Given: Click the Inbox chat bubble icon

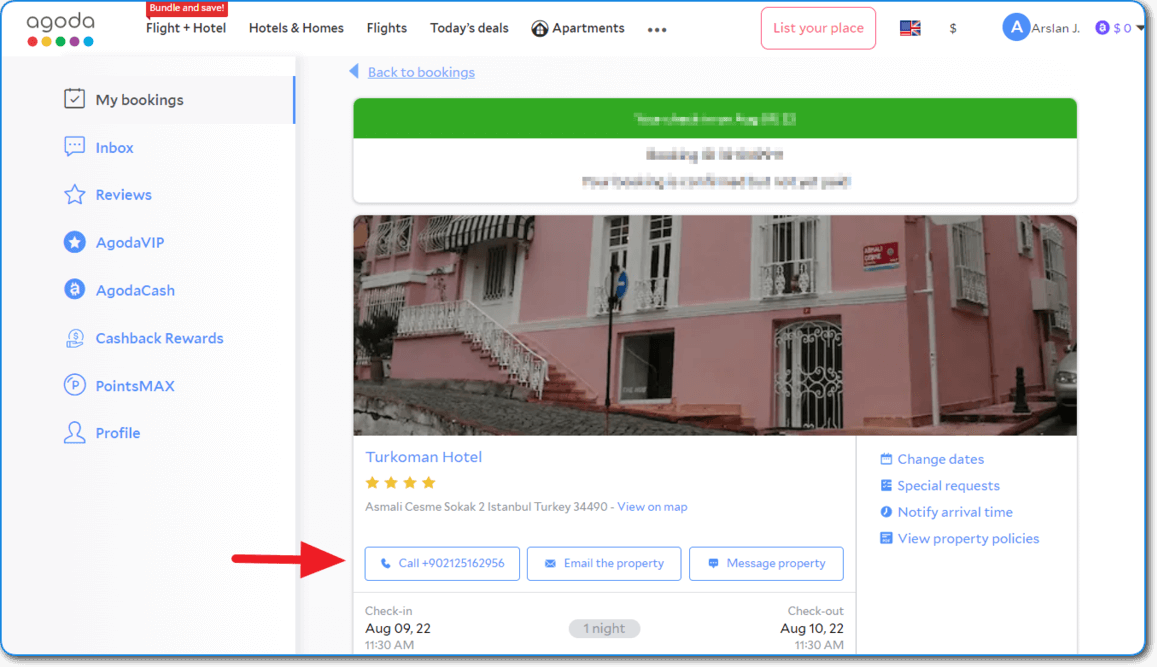Looking at the screenshot, I should pos(74,147).
